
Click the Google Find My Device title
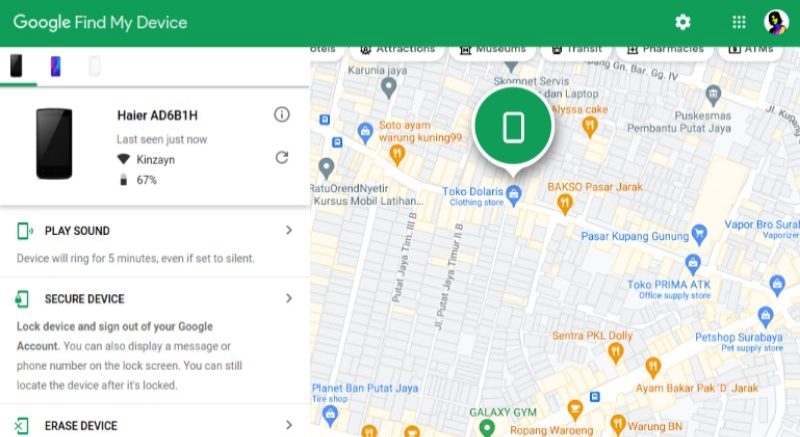point(101,22)
